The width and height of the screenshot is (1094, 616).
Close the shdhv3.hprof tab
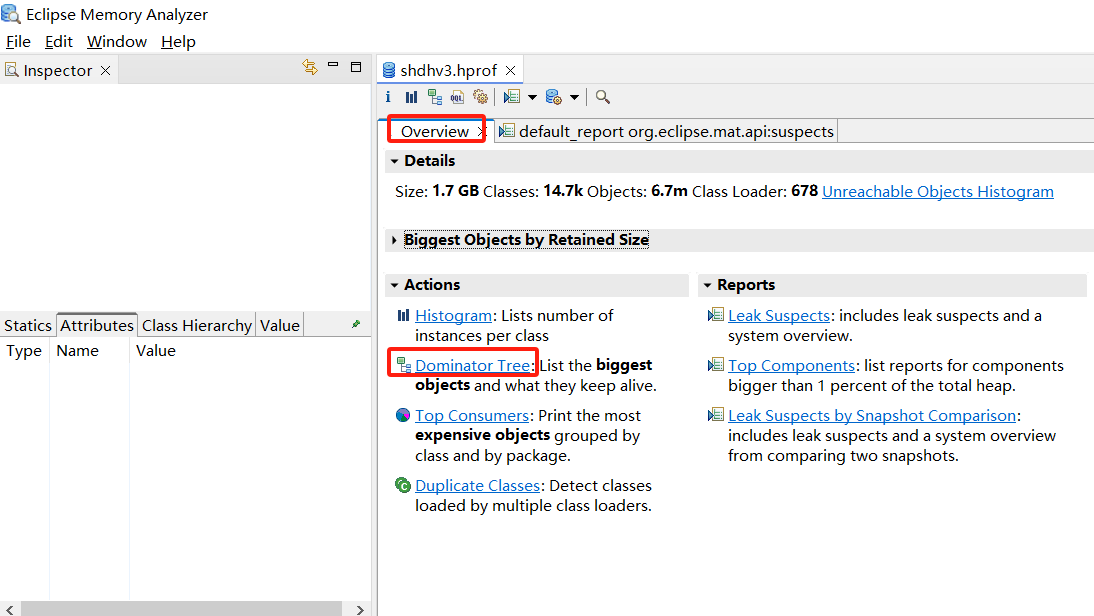click(511, 70)
